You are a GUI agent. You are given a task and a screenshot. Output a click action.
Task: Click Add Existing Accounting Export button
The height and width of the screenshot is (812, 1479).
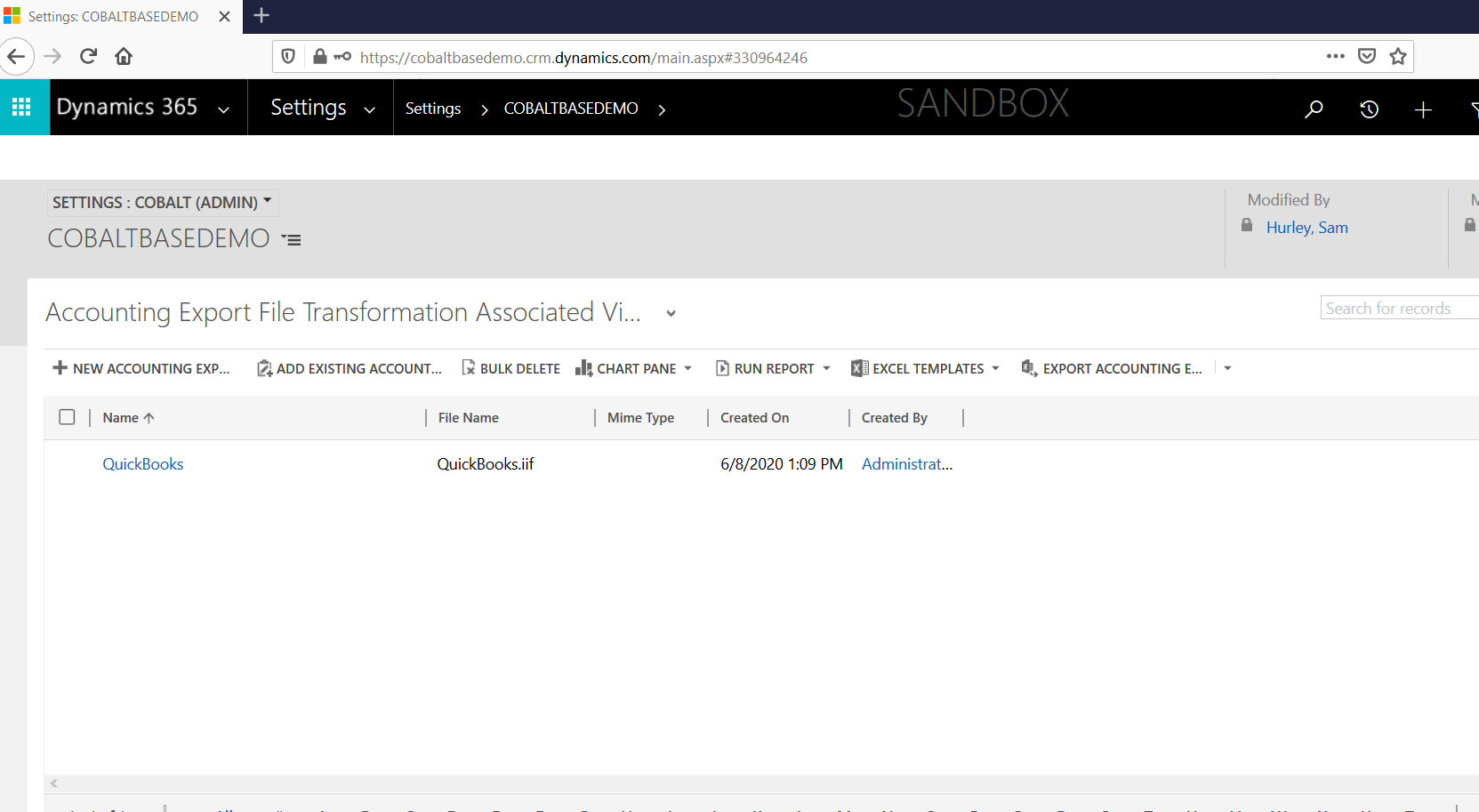(x=350, y=368)
